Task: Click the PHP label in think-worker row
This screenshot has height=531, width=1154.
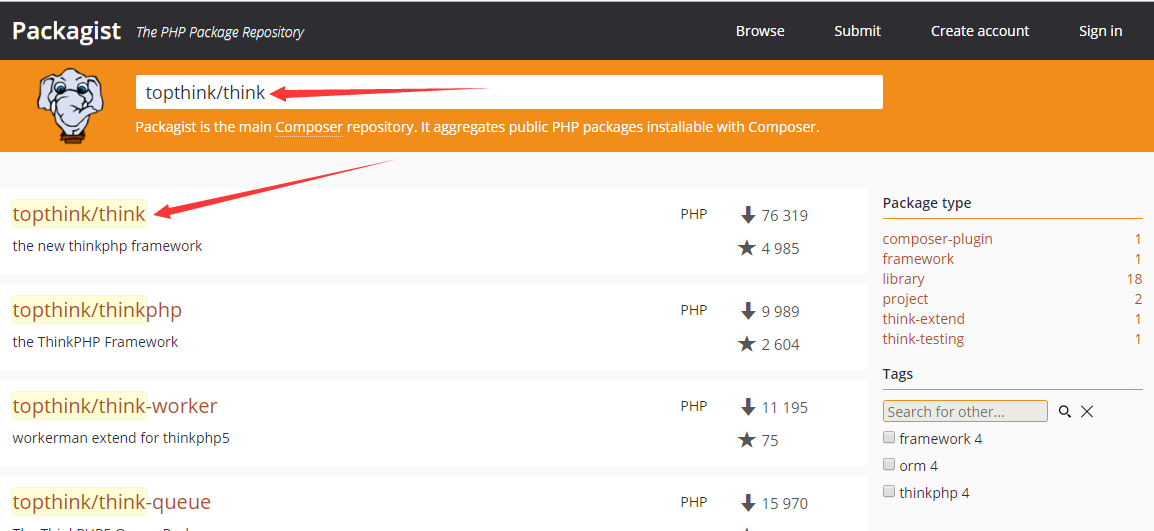Action: (693, 406)
